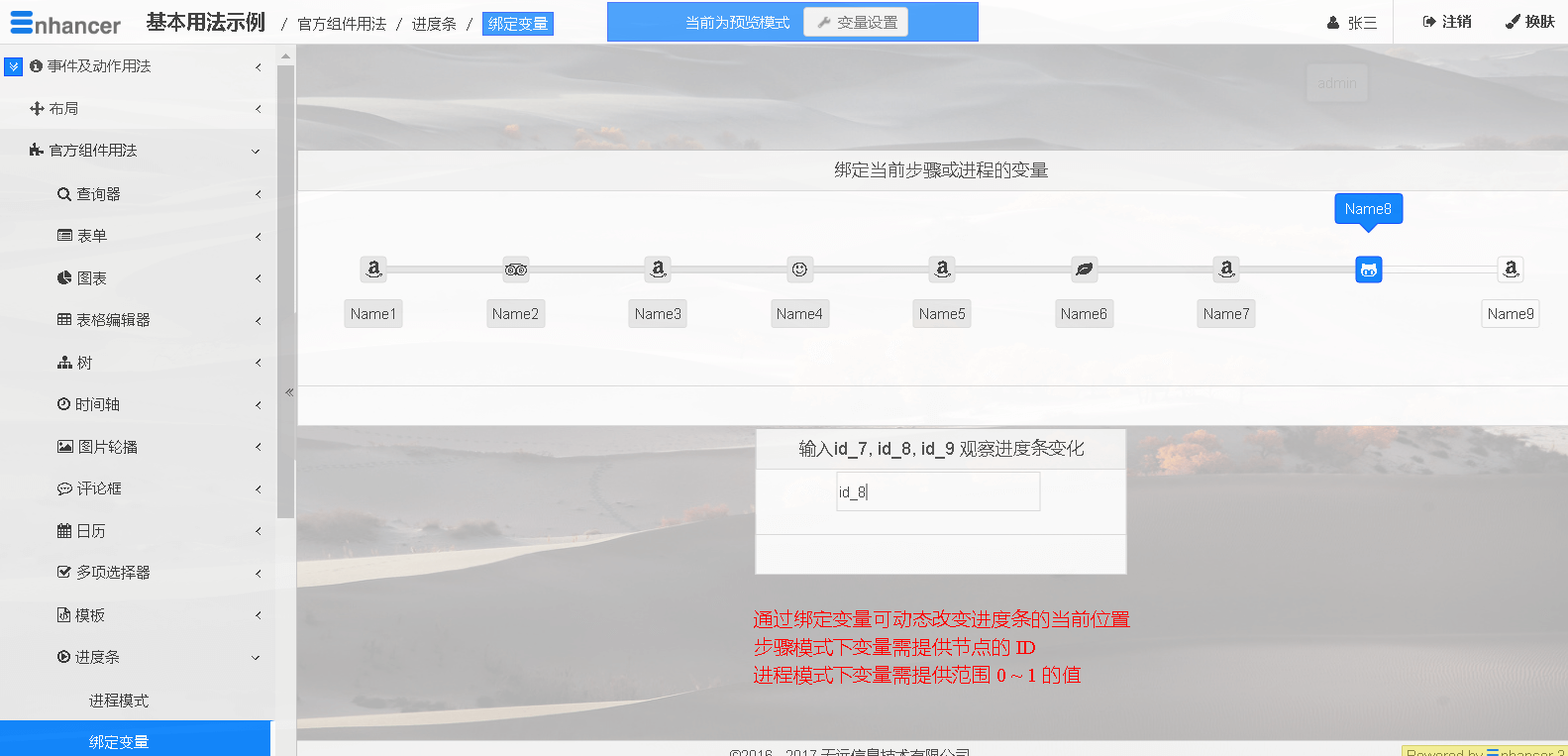1568x756 pixels.
Task: Click the Name1 Amazon step icon
Action: tap(373, 269)
